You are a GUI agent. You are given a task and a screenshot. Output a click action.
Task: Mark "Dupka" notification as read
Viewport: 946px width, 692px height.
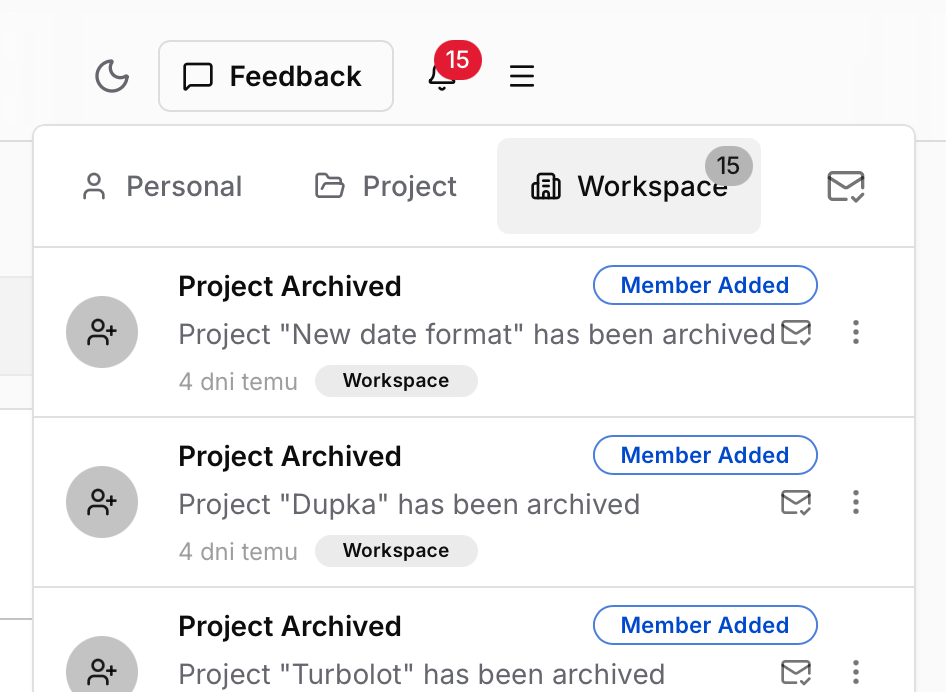point(796,502)
